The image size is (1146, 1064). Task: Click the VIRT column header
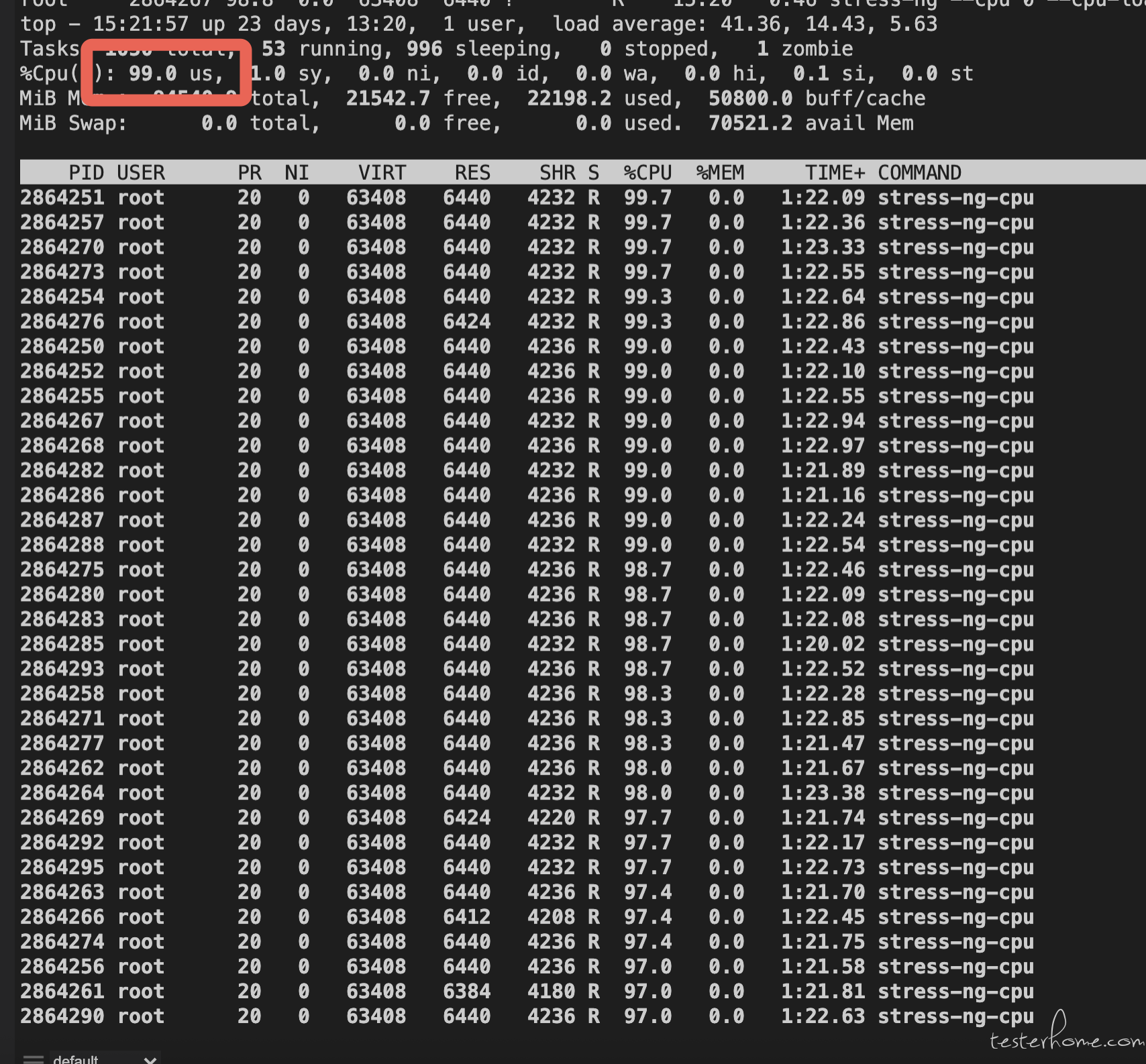(382, 173)
